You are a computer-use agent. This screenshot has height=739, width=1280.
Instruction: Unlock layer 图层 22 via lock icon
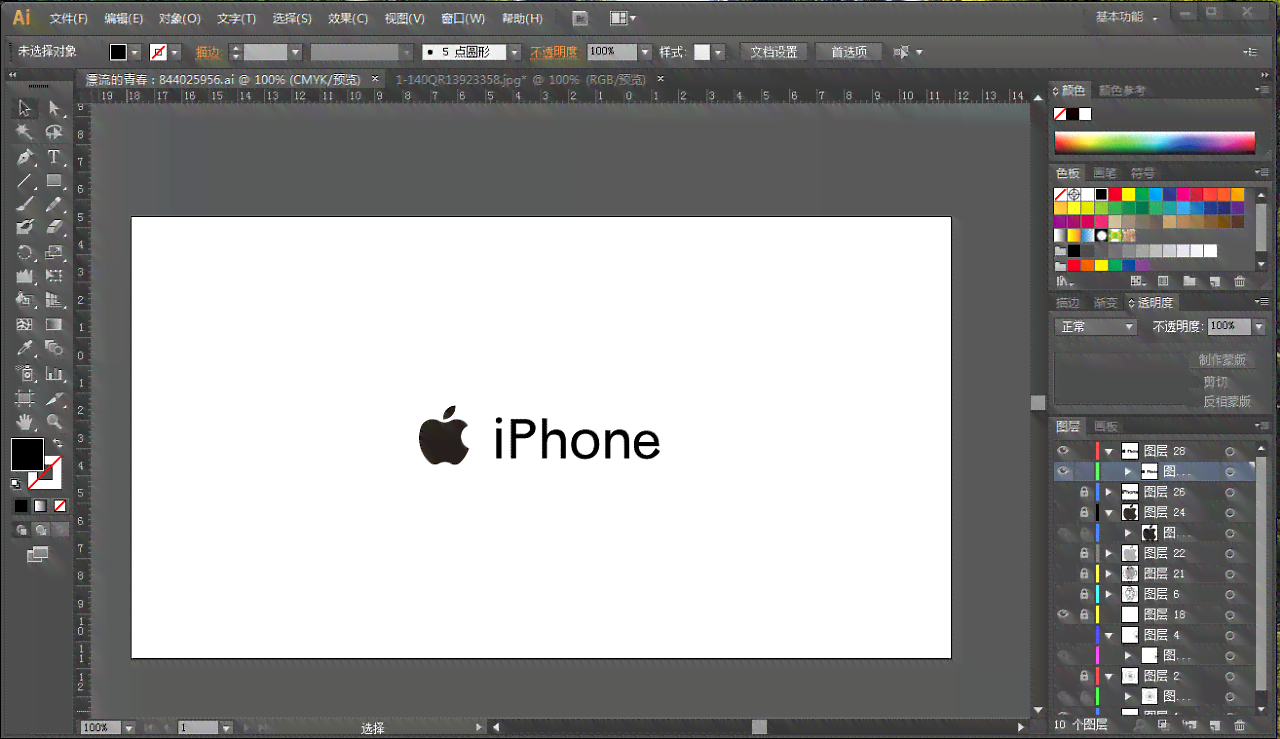point(1084,553)
